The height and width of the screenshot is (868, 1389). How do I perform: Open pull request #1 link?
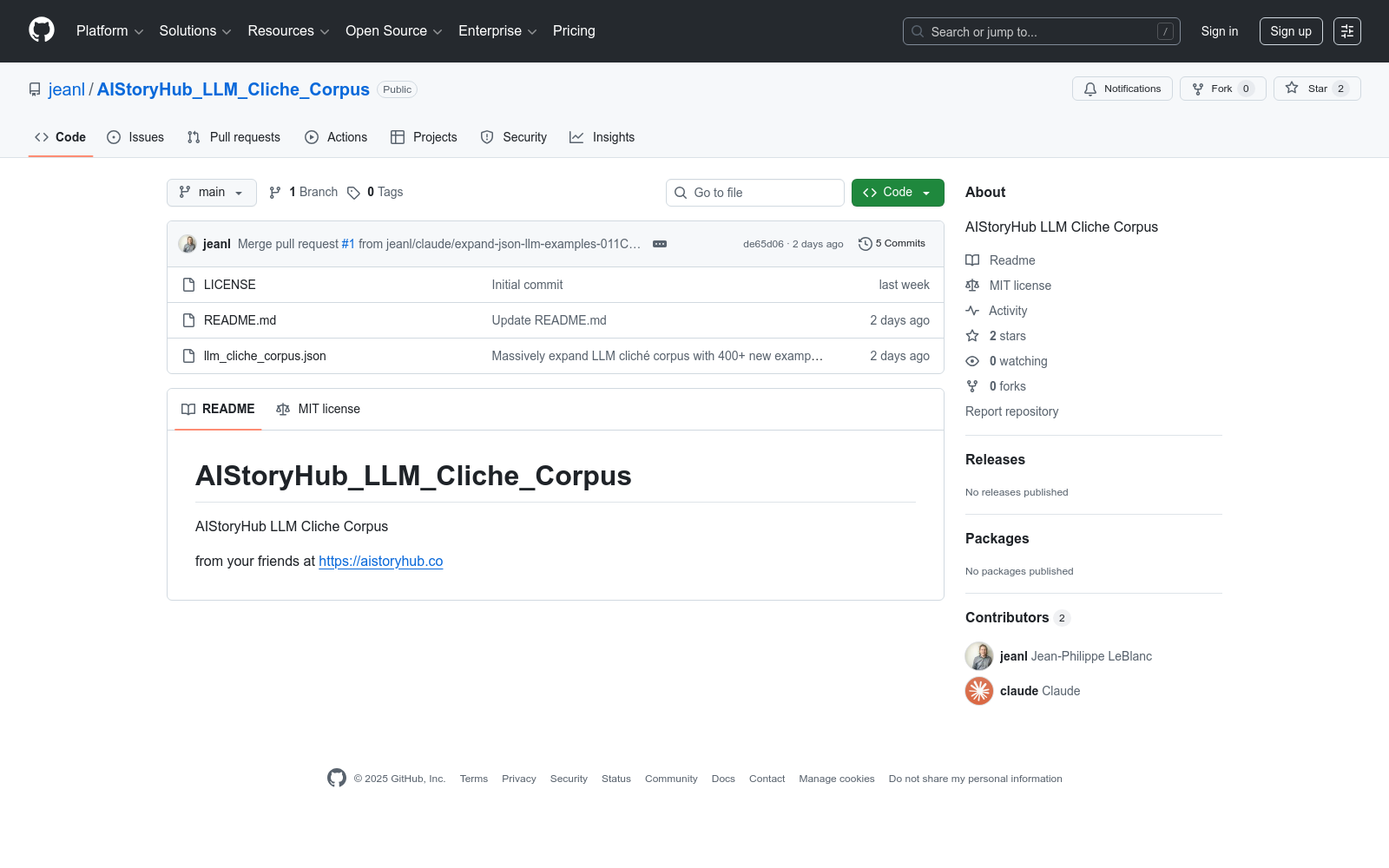pos(348,244)
